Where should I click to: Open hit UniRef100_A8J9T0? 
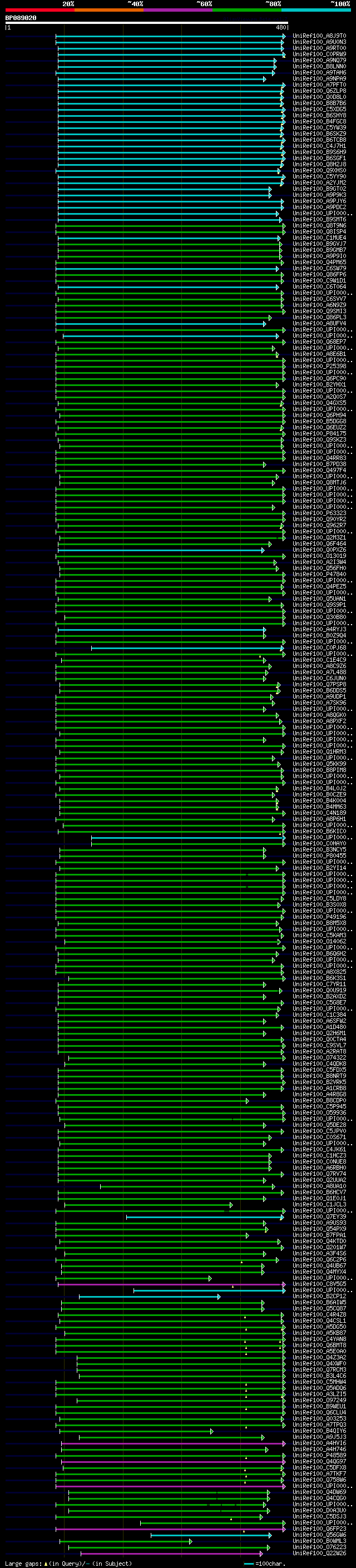[319, 36]
